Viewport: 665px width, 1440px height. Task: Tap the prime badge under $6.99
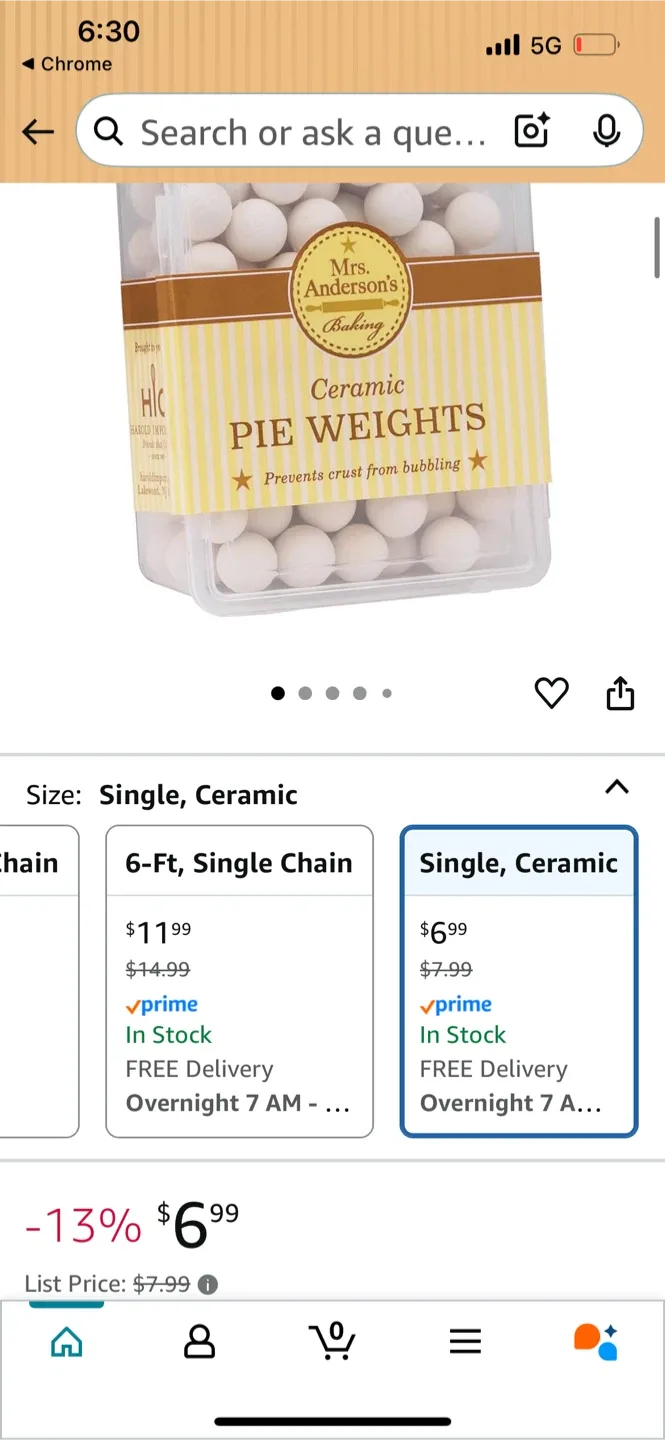tap(456, 1004)
